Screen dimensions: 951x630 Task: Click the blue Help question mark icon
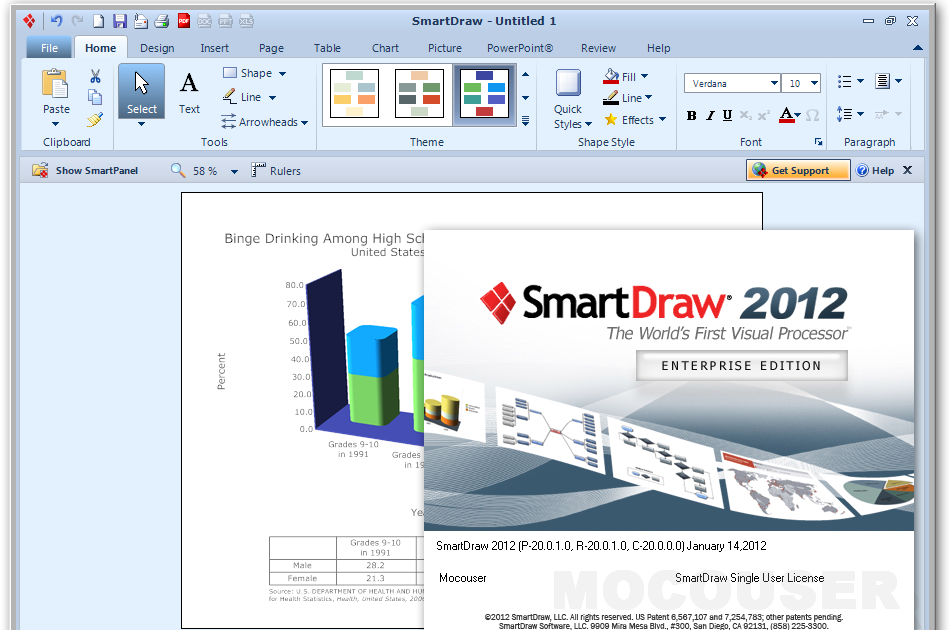tap(862, 170)
